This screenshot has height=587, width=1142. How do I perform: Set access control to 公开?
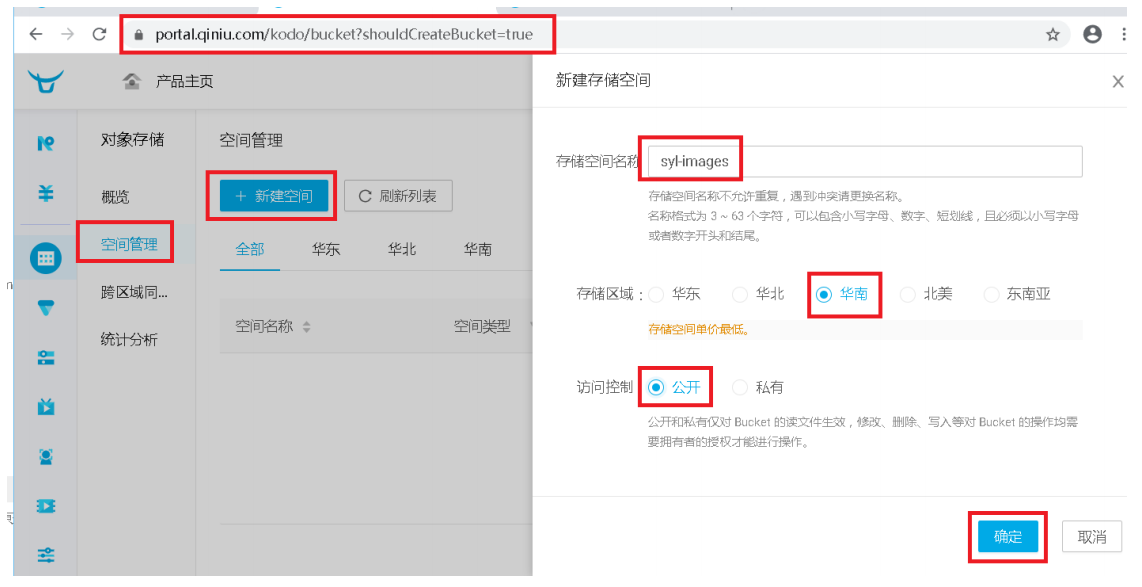(x=656, y=387)
